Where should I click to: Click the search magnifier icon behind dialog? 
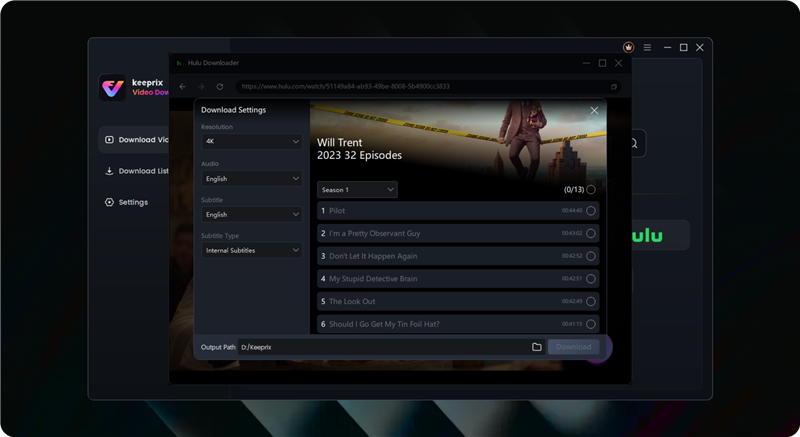point(634,143)
